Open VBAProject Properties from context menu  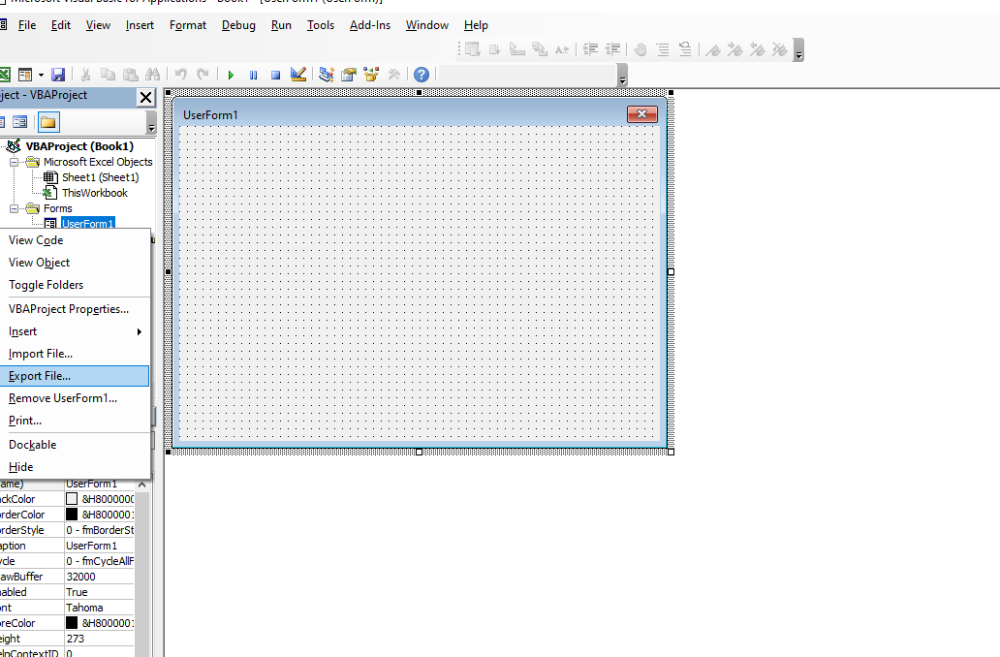[75, 309]
